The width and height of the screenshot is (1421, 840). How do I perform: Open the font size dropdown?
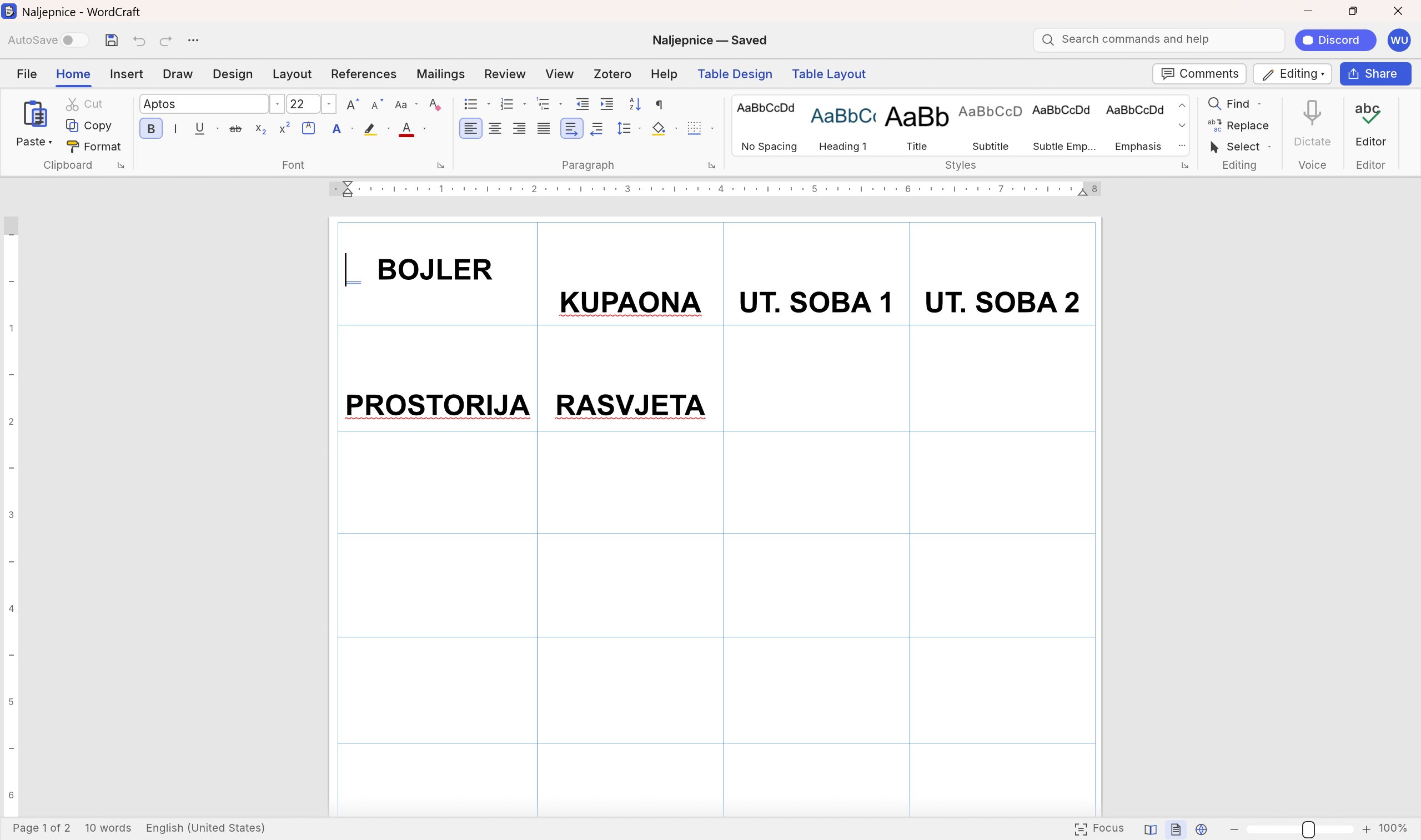(328, 104)
